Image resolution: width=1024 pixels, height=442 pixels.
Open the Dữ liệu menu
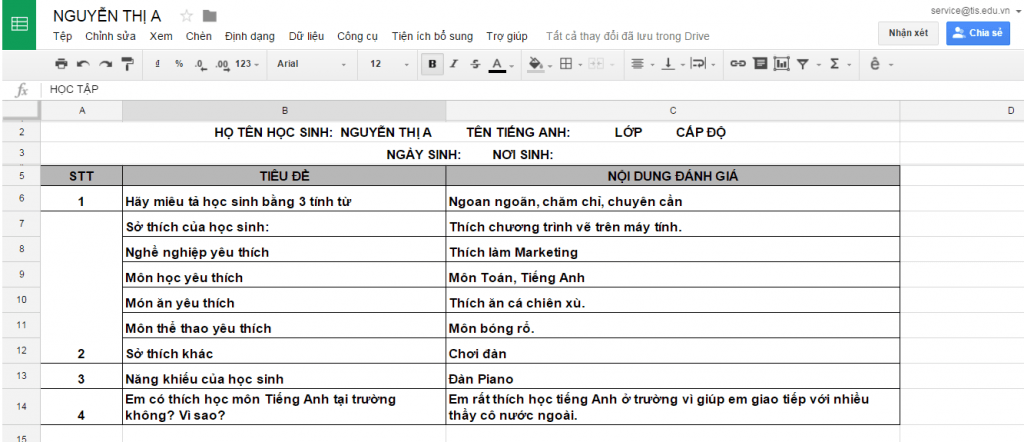[x=306, y=36]
